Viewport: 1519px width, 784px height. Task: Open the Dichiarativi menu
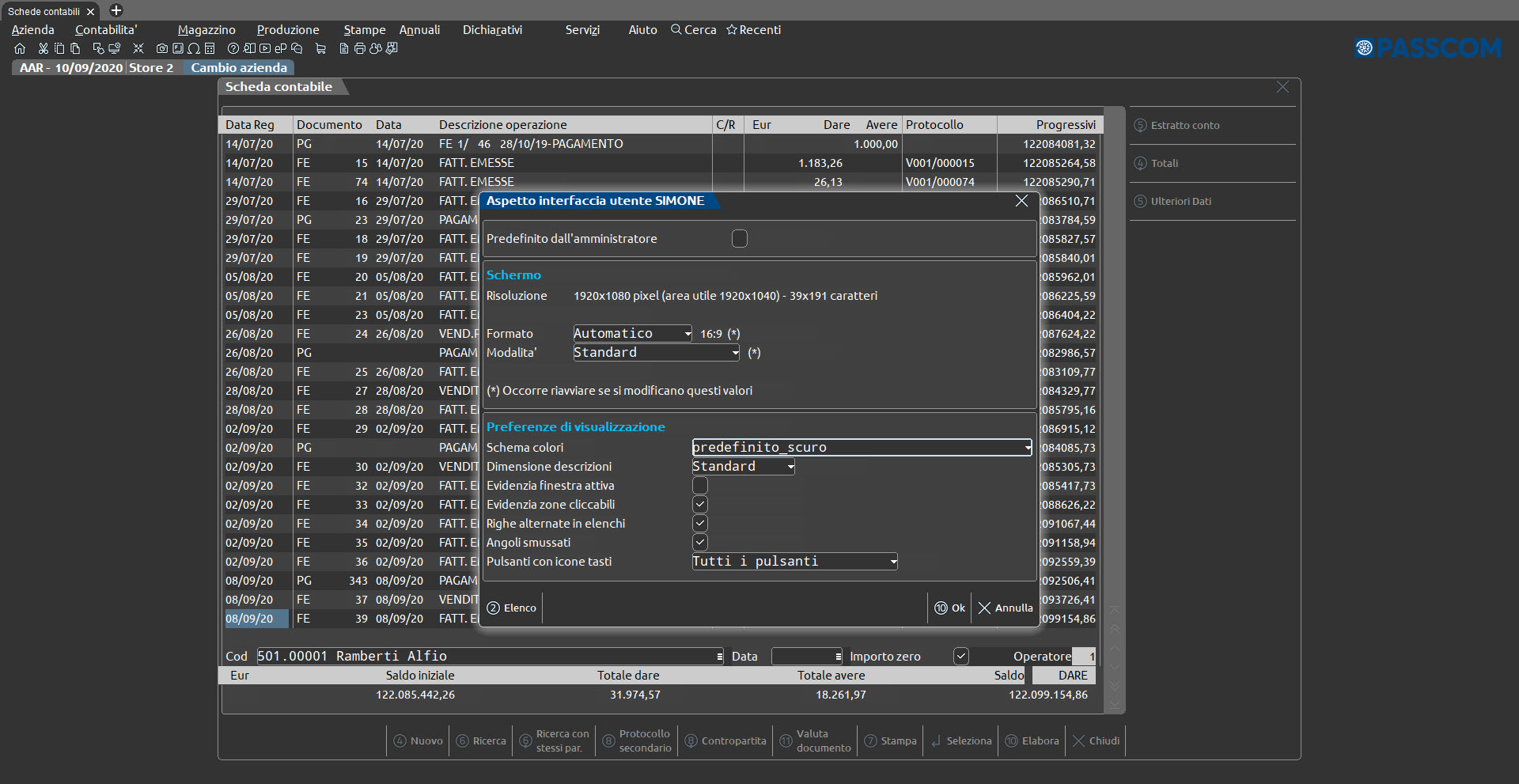click(x=492, y=30)
